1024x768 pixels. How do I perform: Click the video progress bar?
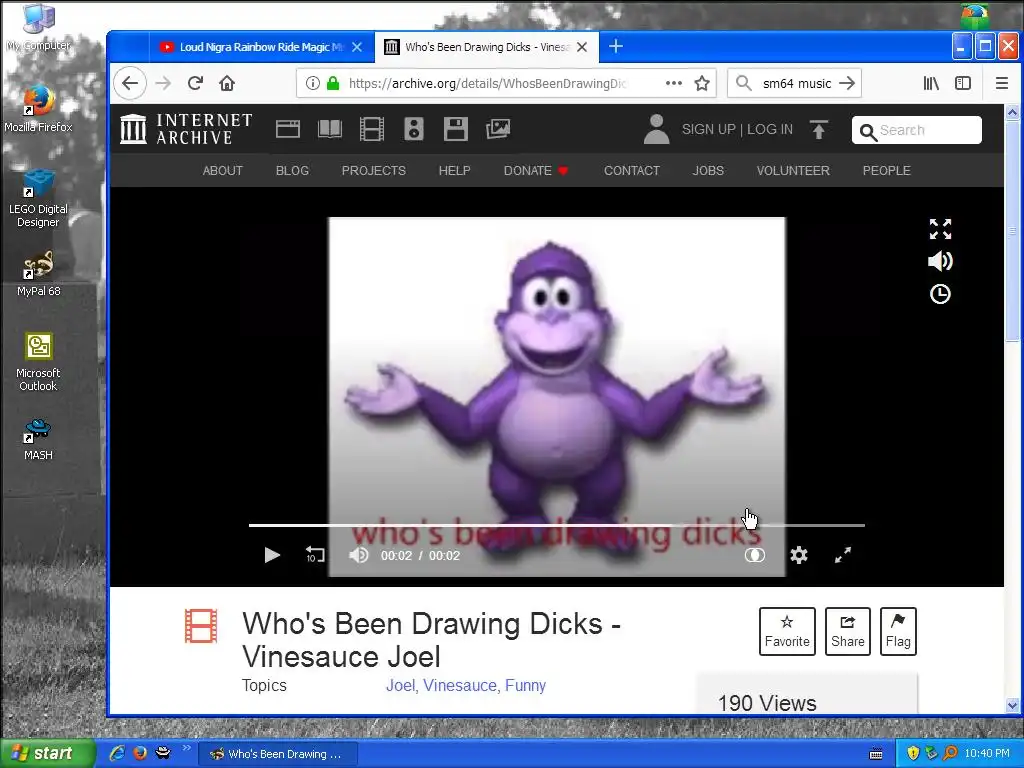[x=556, y=525]
